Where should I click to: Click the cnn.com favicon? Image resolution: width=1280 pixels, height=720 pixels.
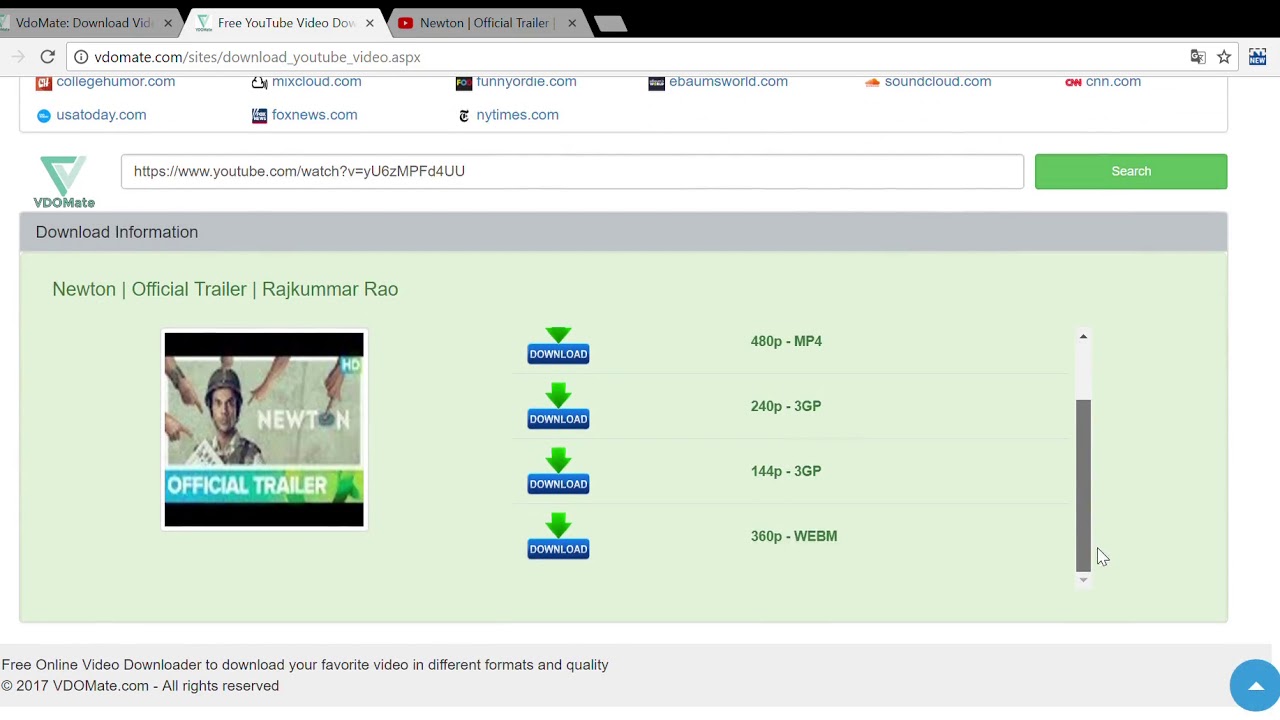(1073, 82)
